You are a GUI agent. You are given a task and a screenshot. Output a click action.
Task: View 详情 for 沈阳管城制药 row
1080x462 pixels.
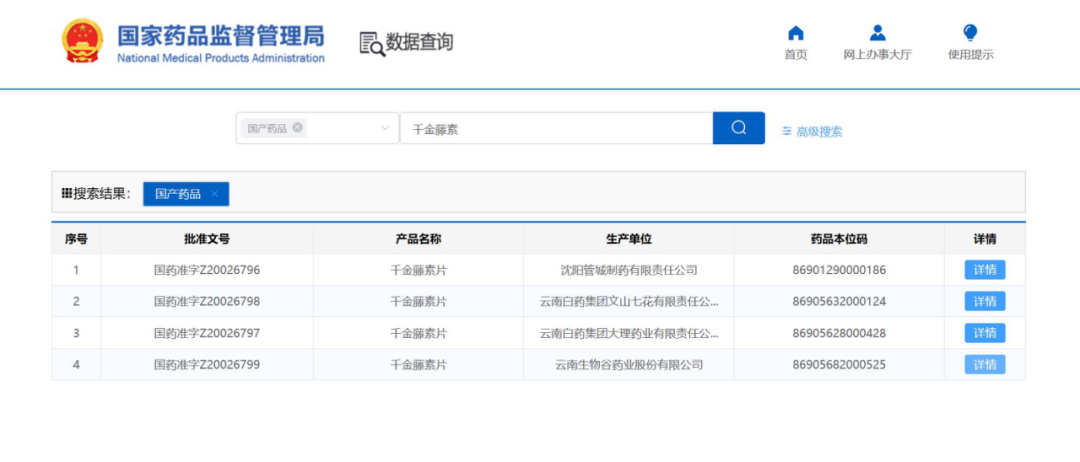[984, 270]
